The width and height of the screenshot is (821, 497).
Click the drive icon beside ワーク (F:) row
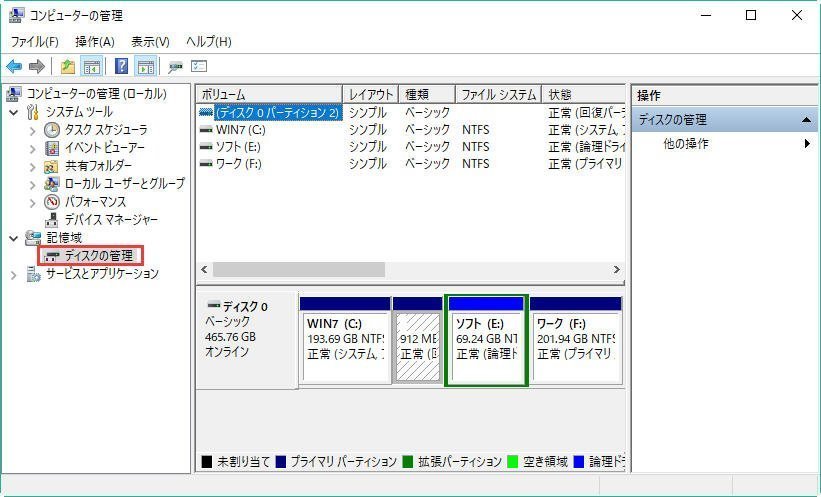(x=207, y=164)
